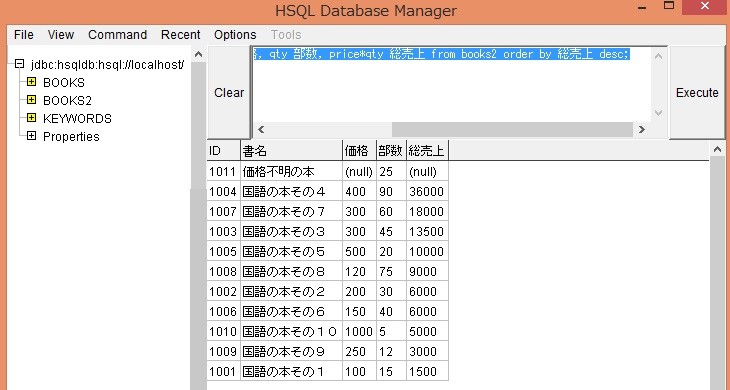The width and height of the screenshot is (730, 390).
Task: Click the 1500 total sales cell
Action: pyautogui.click(x=427, y=372)
